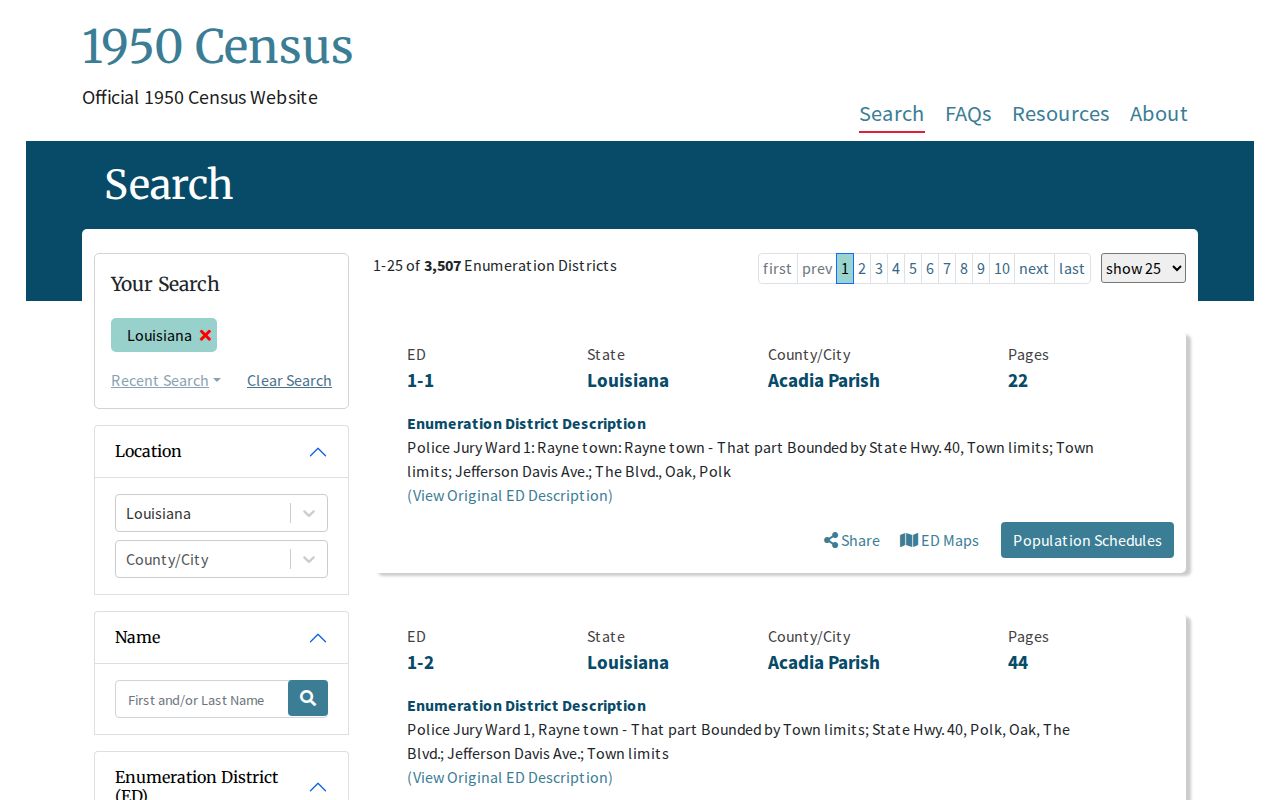Open the About nav item
The width and height of the screenshot is (1280, 800).
point(1158,113)
